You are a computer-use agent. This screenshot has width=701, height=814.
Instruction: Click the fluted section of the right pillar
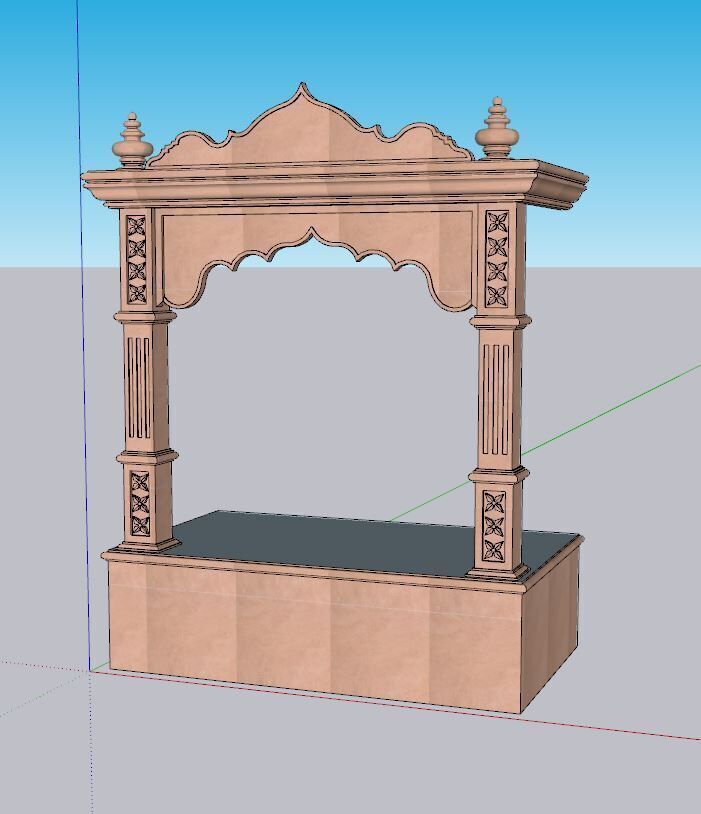click(x=496, y=398)
